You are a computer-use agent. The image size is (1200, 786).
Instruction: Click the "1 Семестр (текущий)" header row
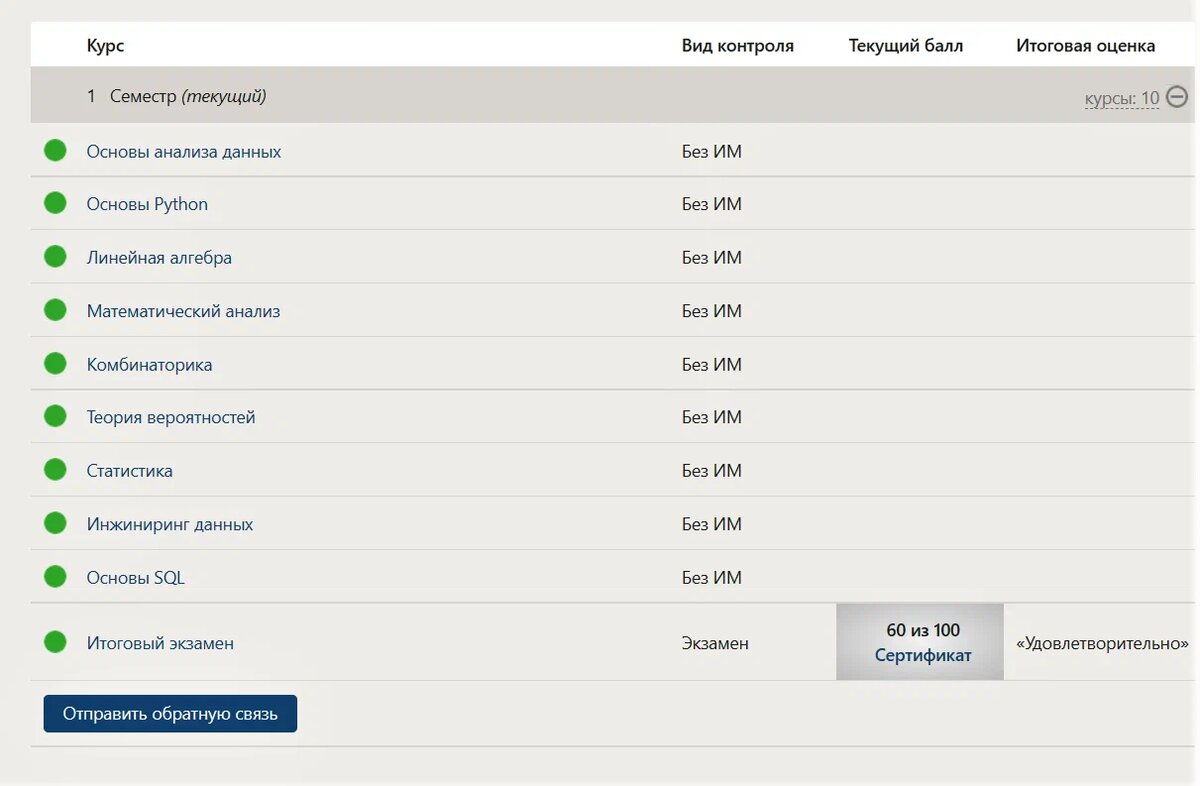click(x=176, y=97)
